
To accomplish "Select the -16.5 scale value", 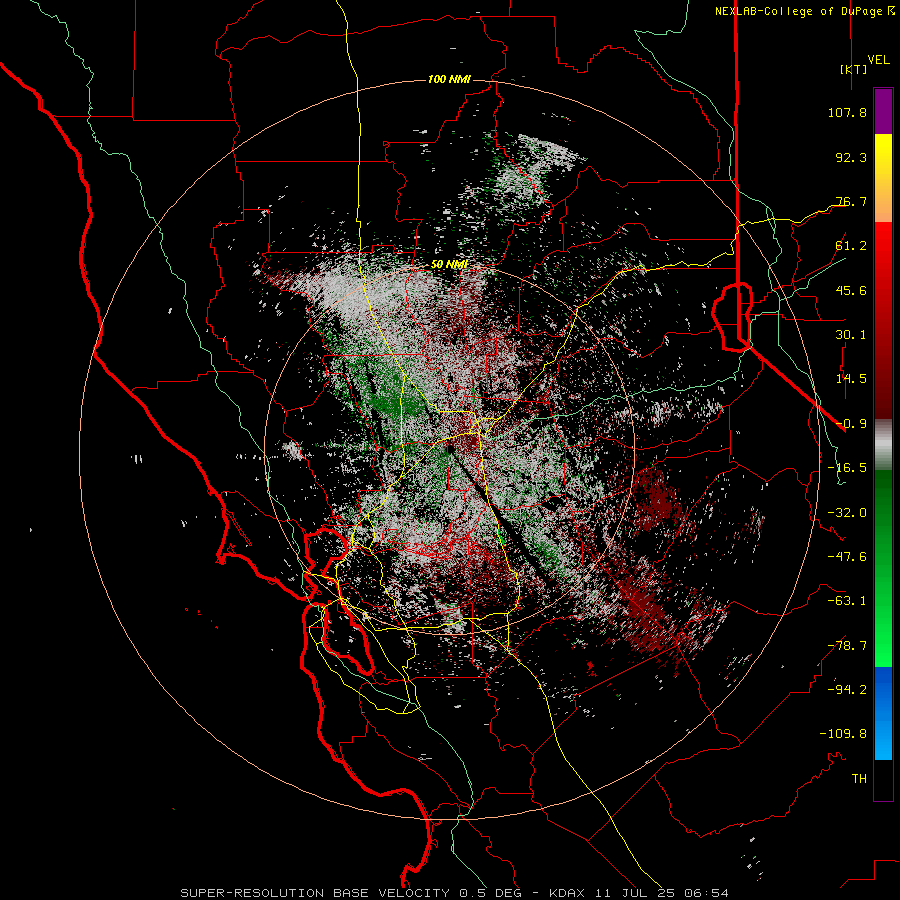I will [x=847, y=468].
